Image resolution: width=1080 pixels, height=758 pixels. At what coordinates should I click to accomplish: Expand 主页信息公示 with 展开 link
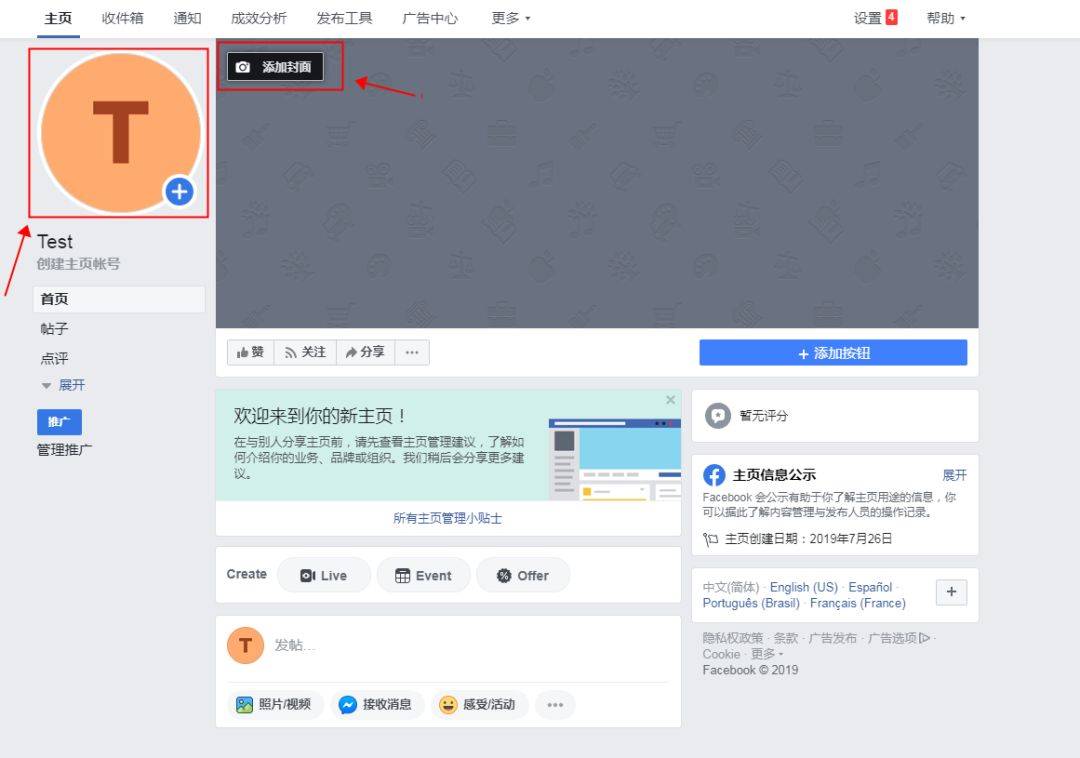click(x=955, y=475)
